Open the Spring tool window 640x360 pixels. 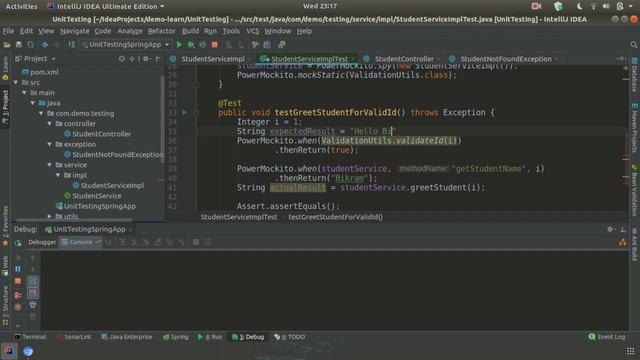coord(176,337)
